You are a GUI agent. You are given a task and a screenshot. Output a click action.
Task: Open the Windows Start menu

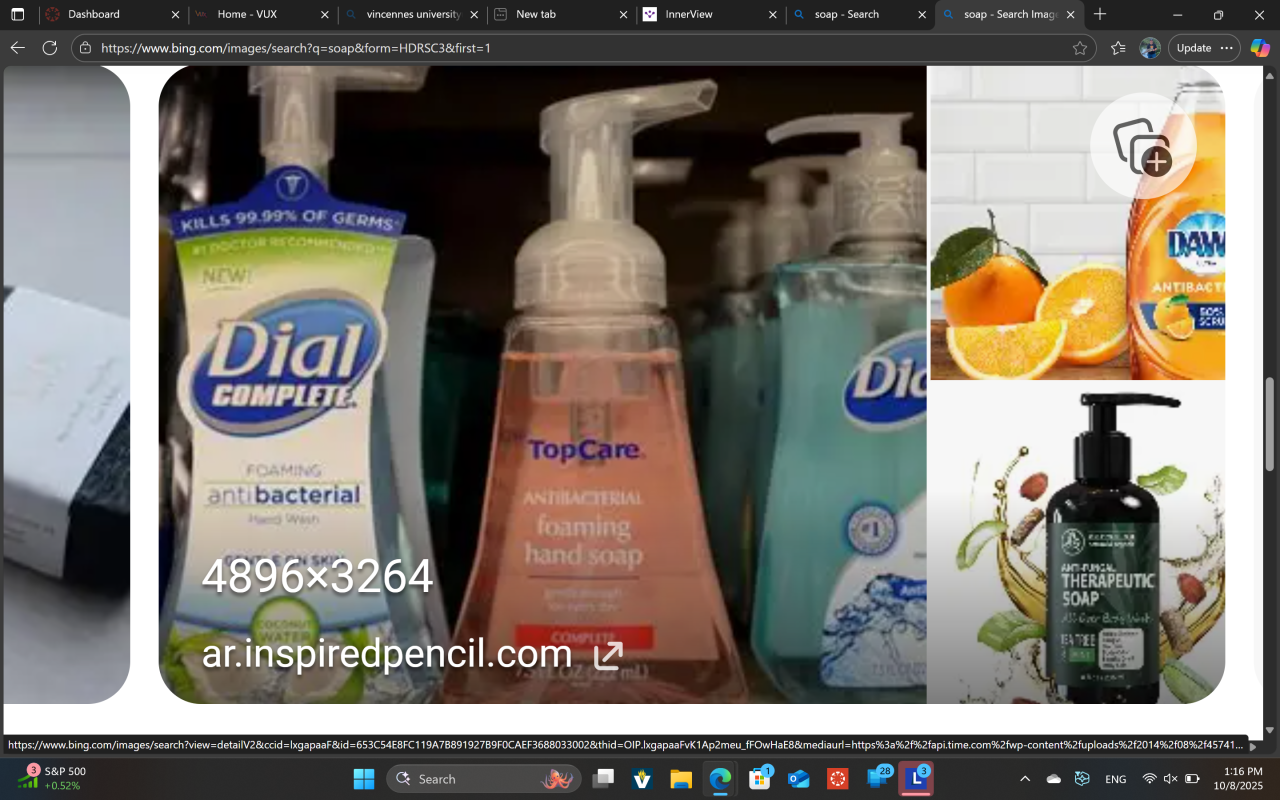point(364,779)
